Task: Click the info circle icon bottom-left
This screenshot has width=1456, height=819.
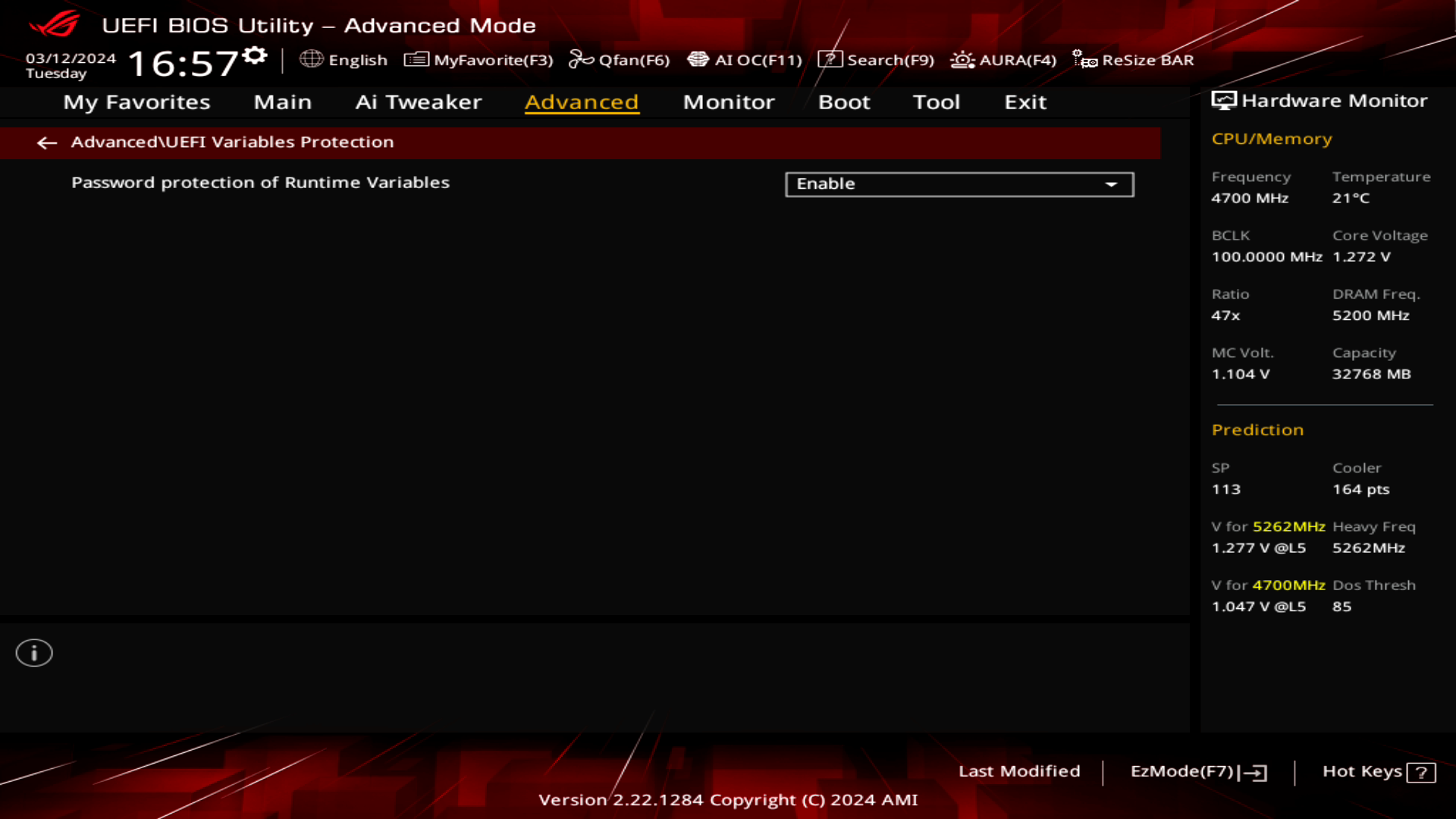Action: tap(33, 653)
